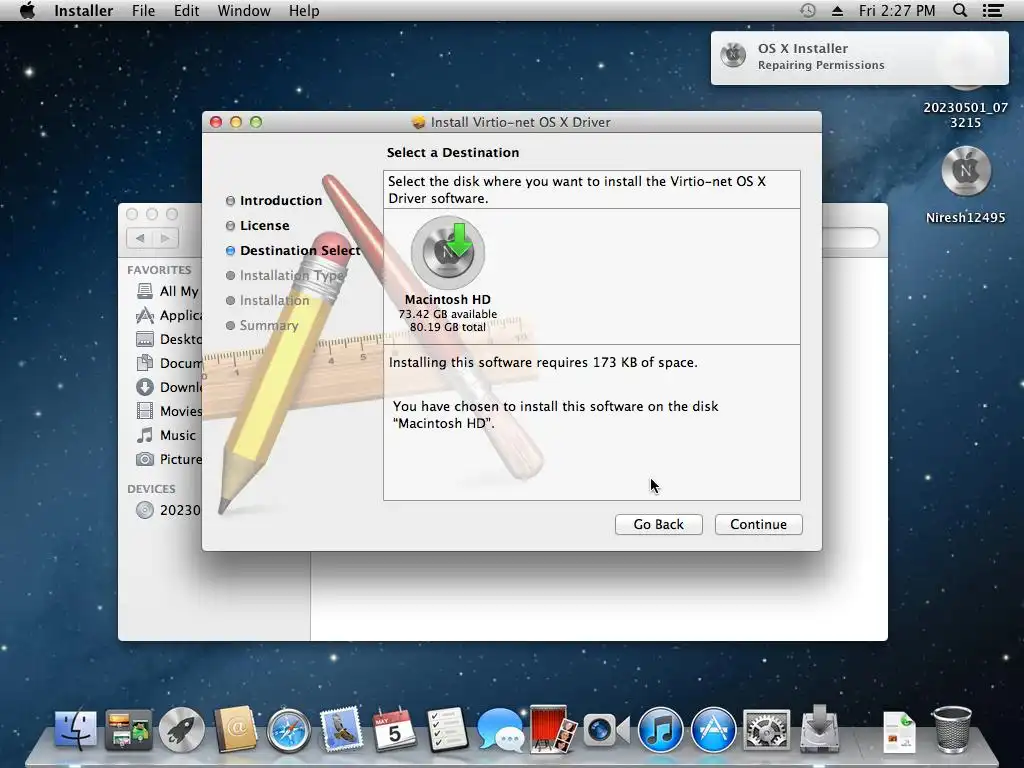Click the installer window title icon

(419, 122)
